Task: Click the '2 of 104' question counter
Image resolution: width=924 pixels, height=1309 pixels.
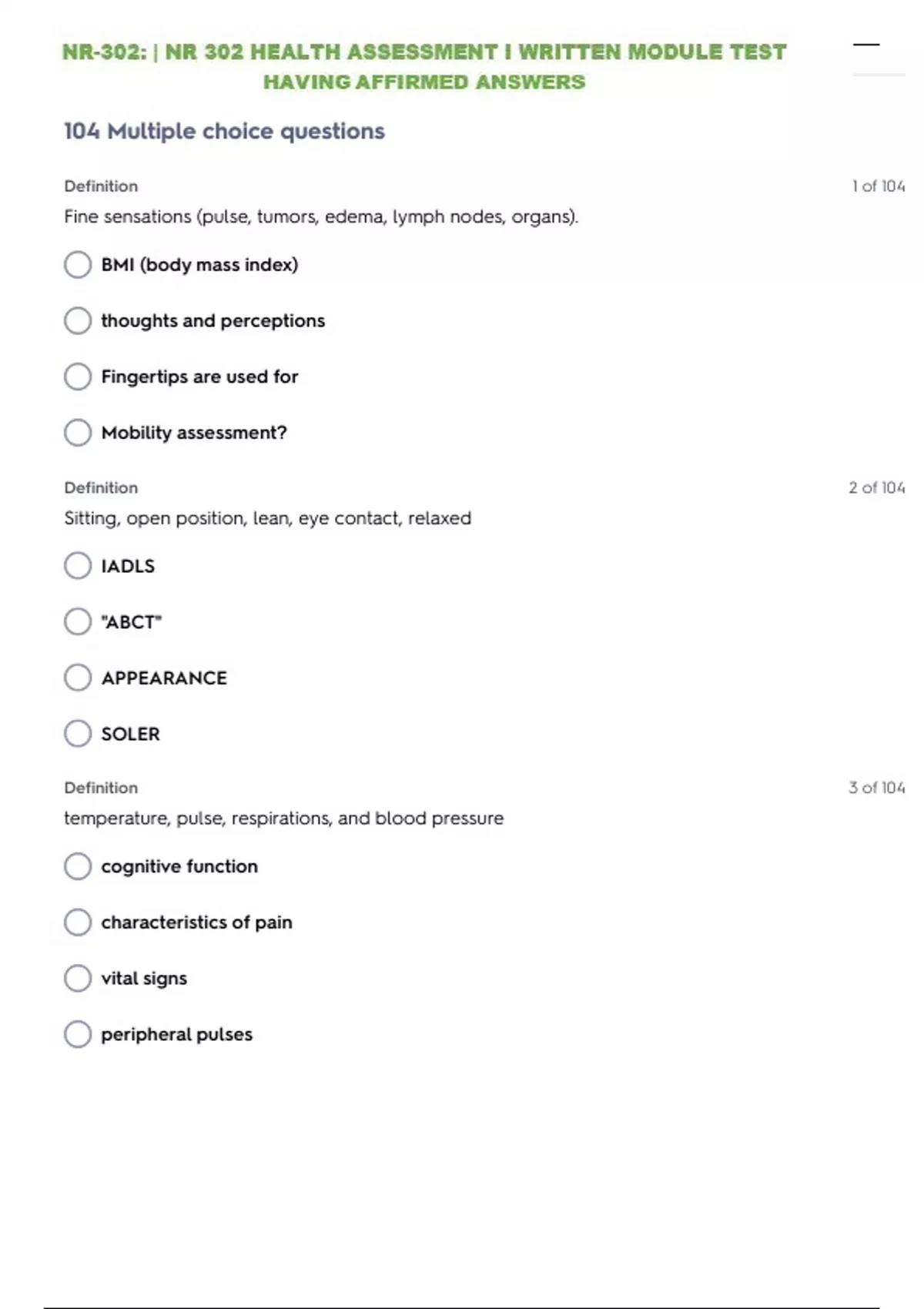Action: [876, 487]
